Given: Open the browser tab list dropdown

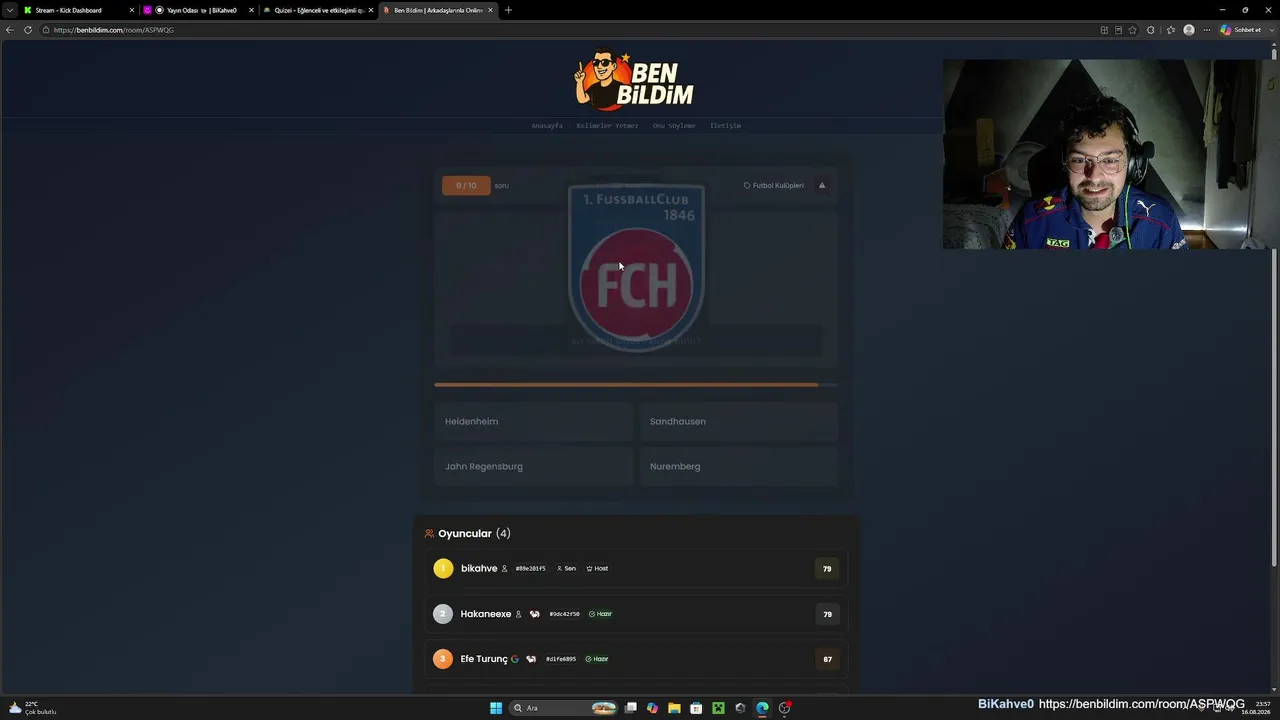Looking at the screenshot, I should [11, 10].
